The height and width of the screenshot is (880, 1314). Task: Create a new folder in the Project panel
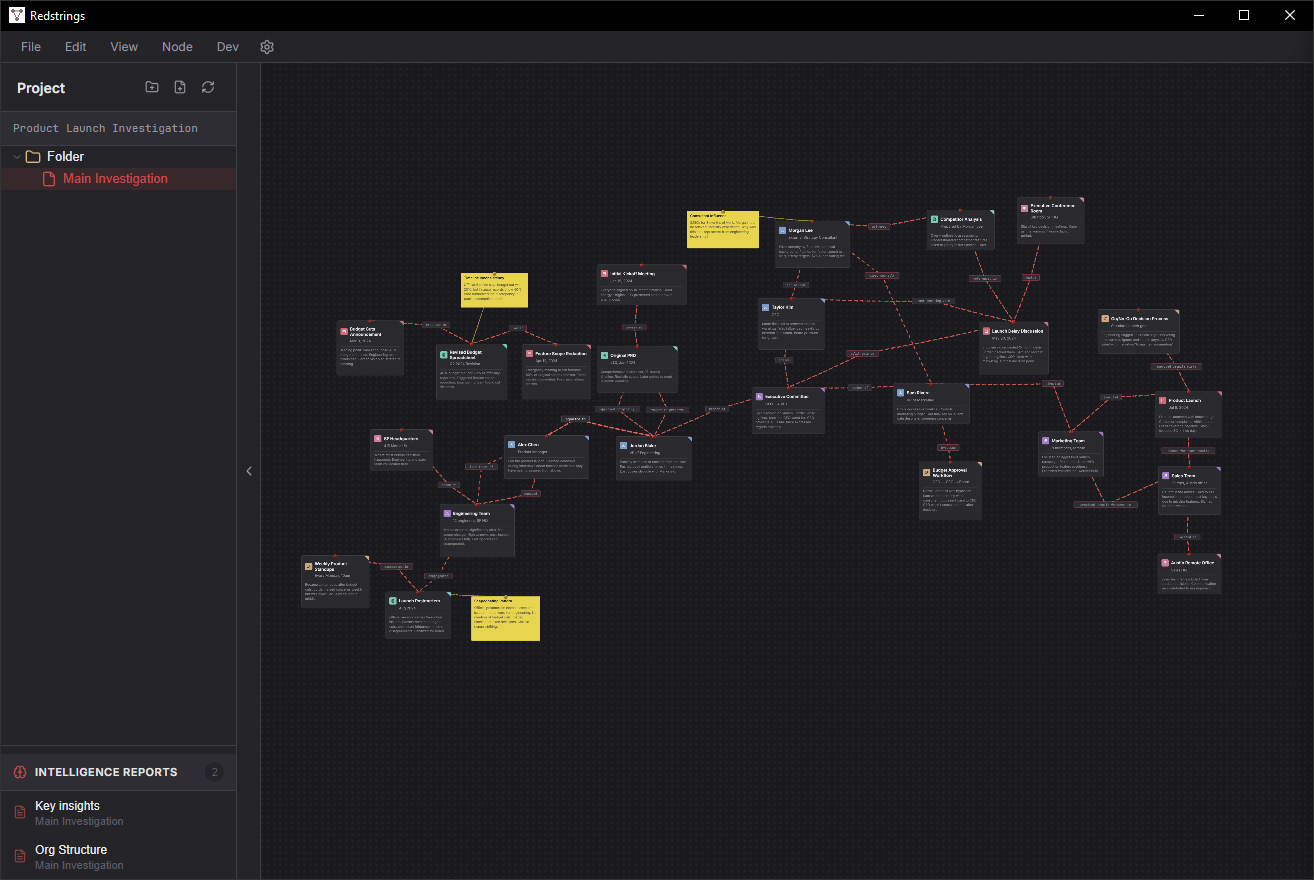point(152,87)
